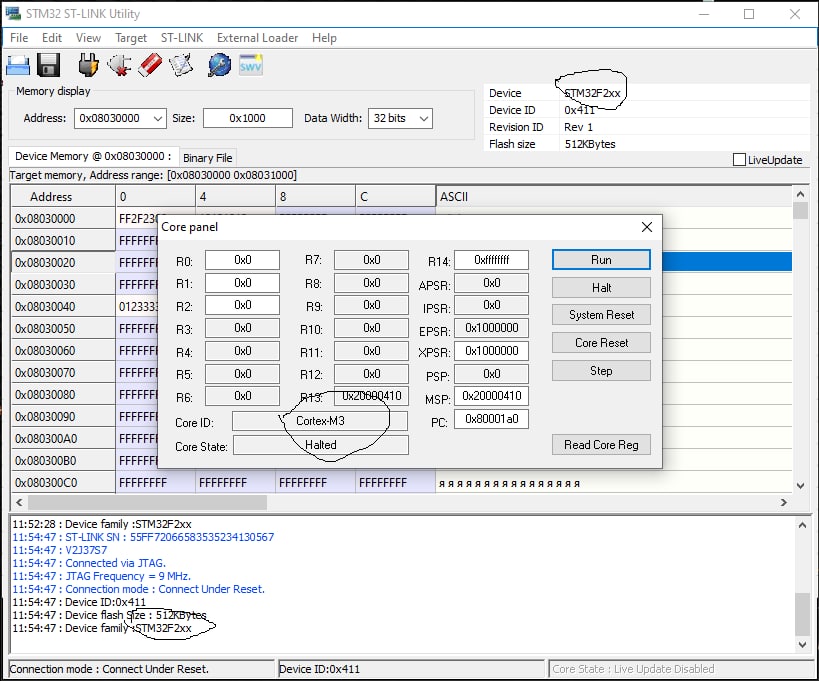Open the SWV viewer icon
Image resolution: width=819 pixels, height=681 pixels.
[251, 65]
